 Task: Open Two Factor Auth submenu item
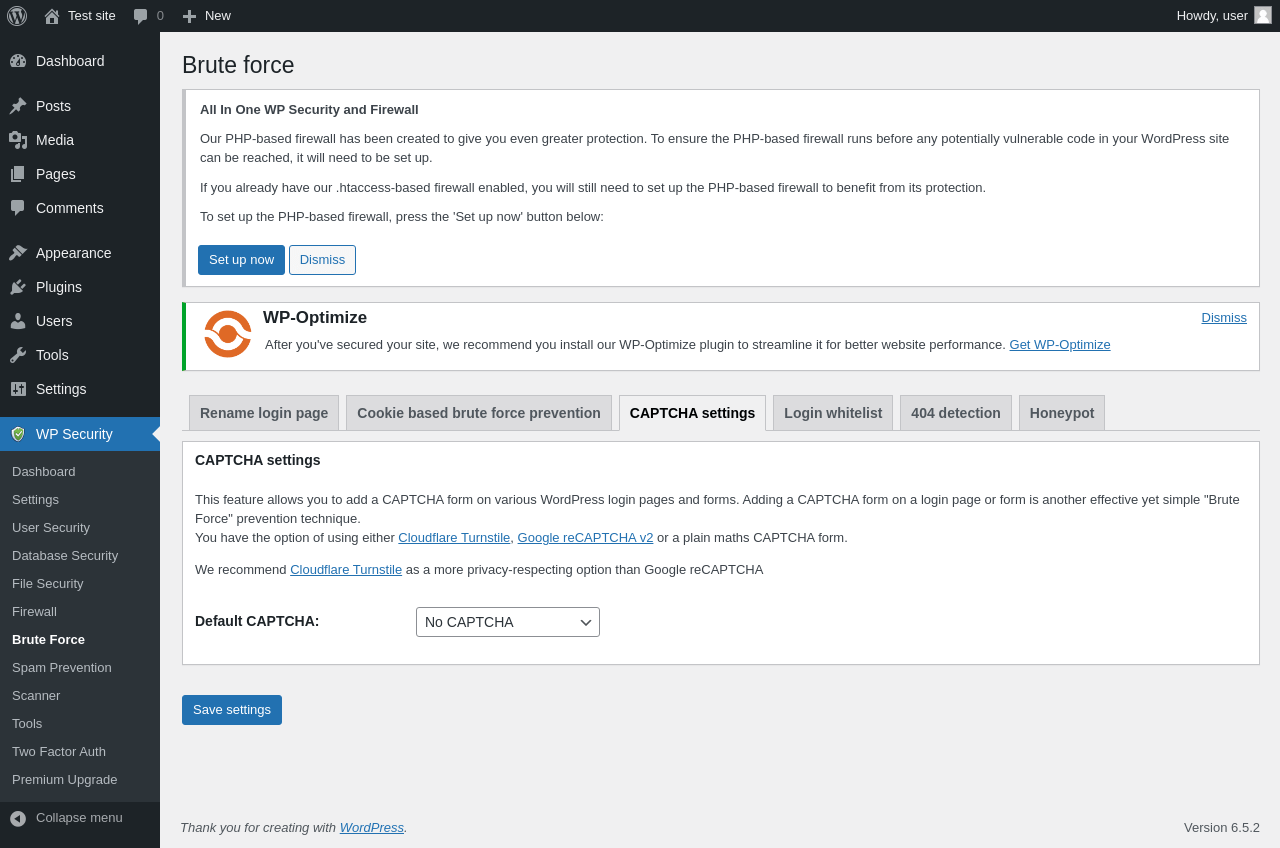coord(59,752)
